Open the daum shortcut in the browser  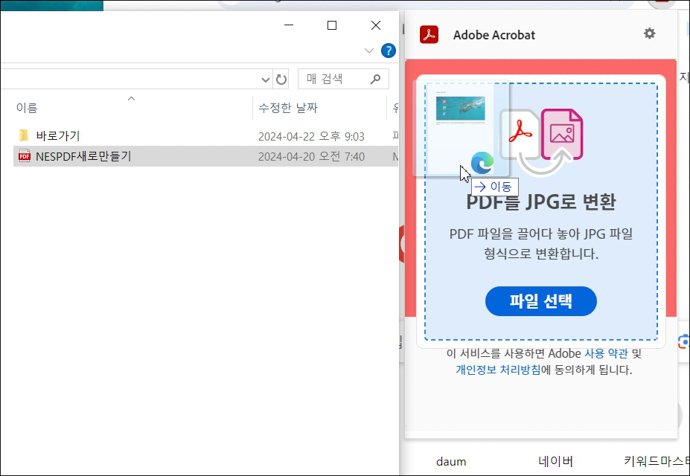coord(451,461)
